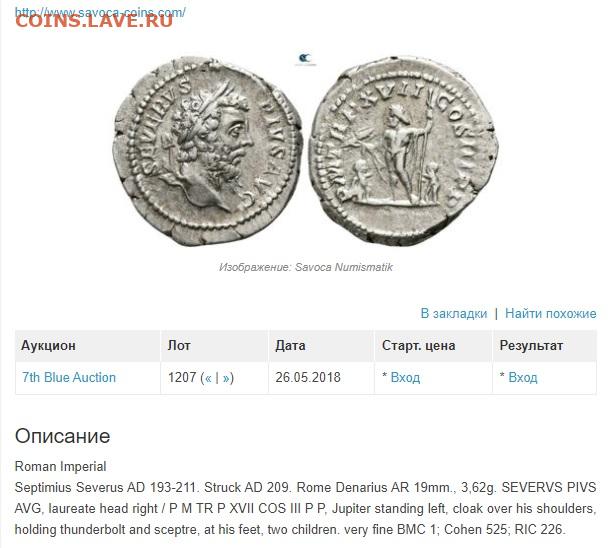This screenshot has height=548, width=611.
Task: Click the Описание section heading
Action: pos(62,436)
